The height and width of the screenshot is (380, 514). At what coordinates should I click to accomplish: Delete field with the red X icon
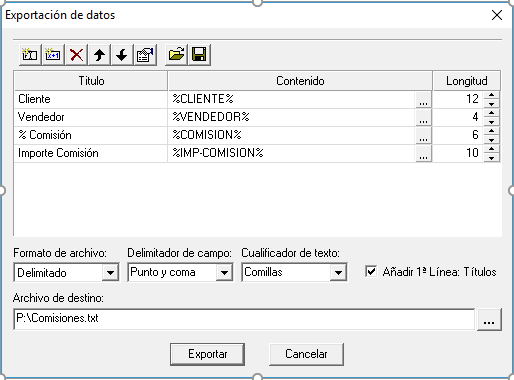pos(76,55)
